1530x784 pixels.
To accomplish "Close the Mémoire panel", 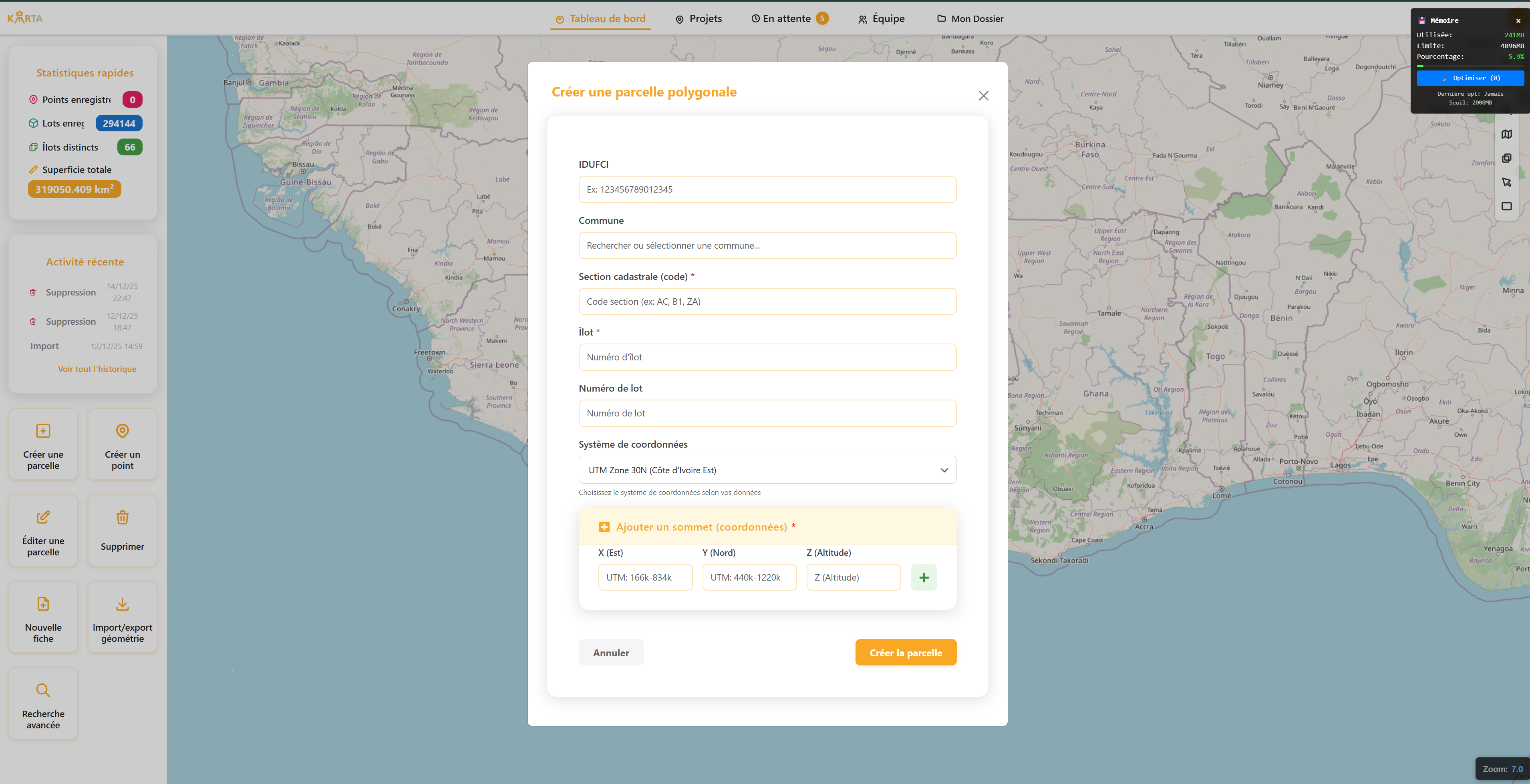I will click(1518, 21).
